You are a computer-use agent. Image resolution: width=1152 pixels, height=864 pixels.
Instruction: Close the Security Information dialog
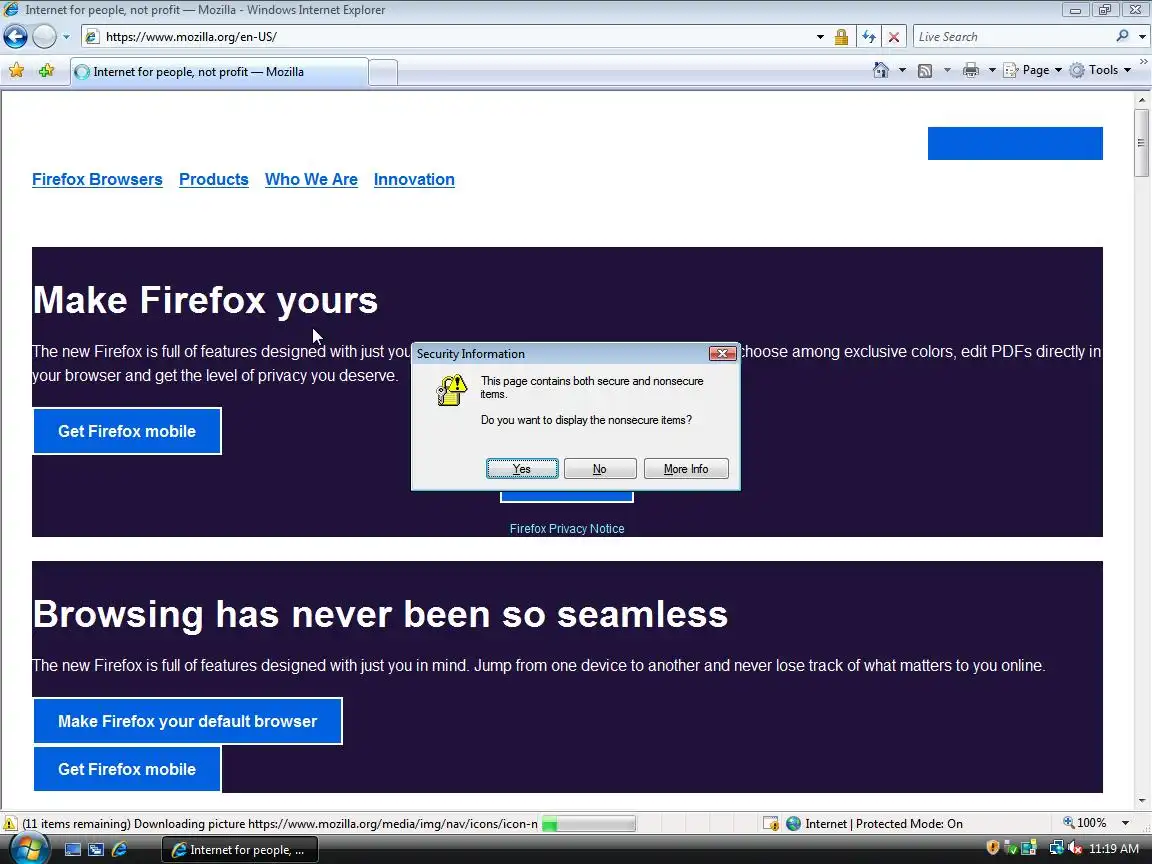[x=722, y=353]
